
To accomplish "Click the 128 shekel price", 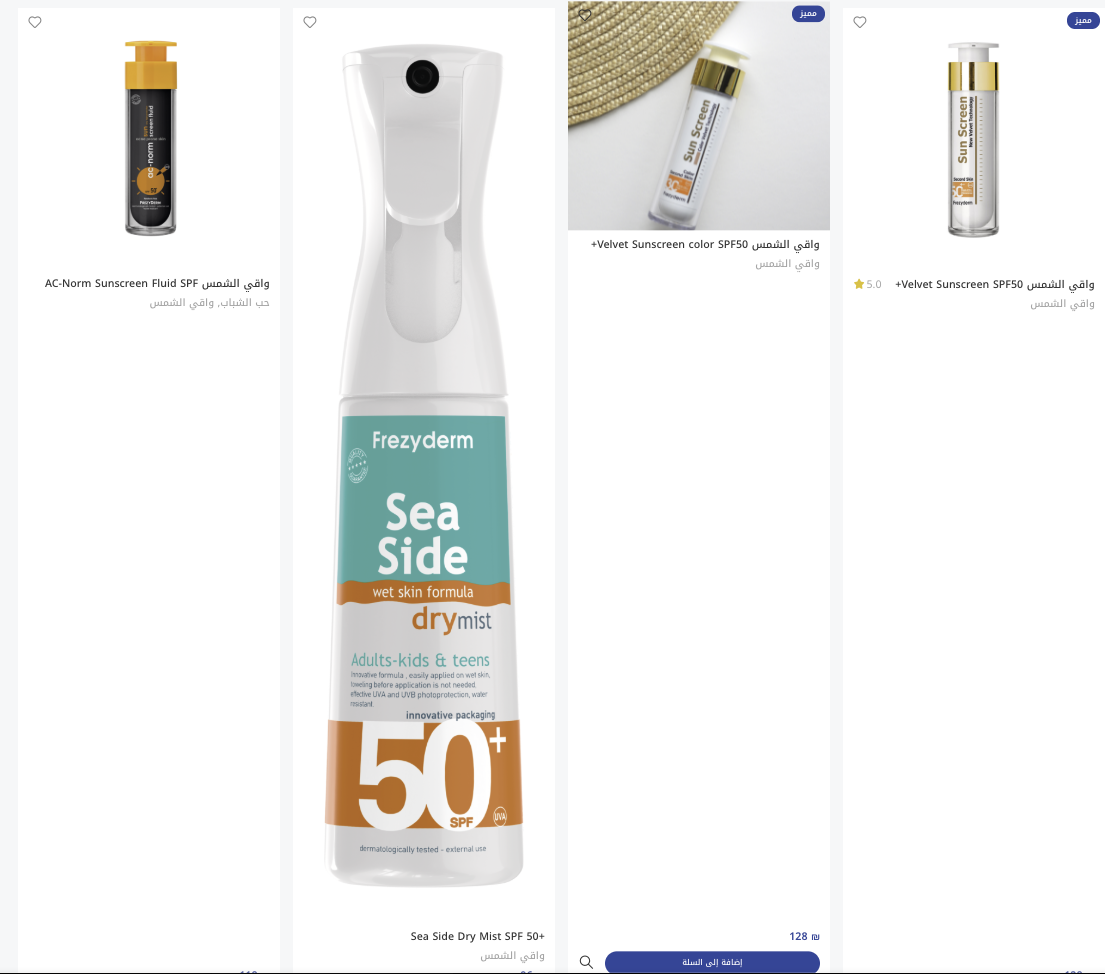I will (804, 936).
